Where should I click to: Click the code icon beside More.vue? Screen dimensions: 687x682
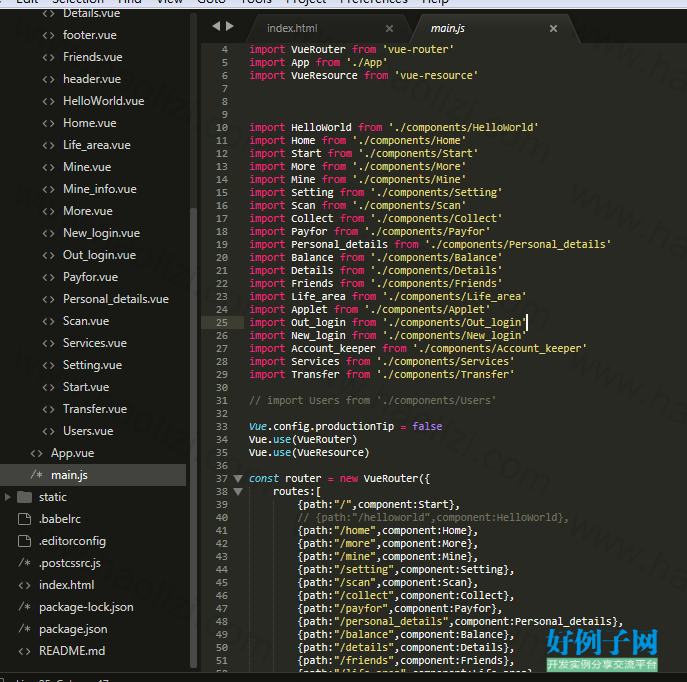click(49, 211)
